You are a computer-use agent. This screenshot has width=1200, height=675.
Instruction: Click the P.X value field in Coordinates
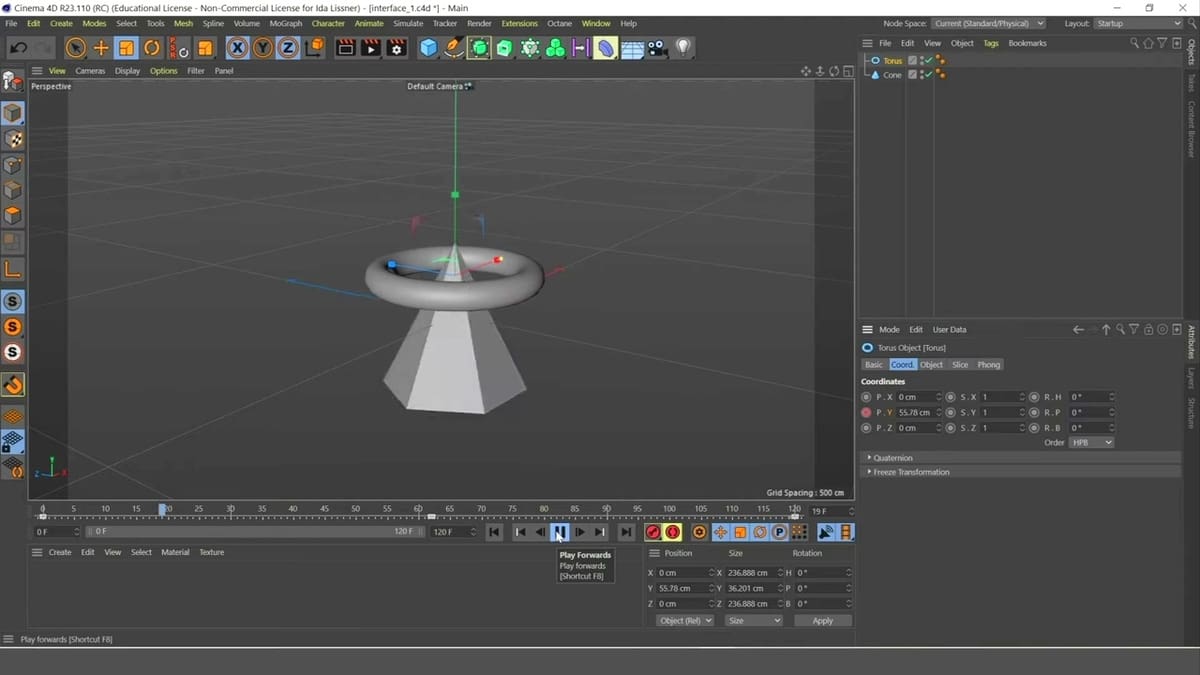click(915, 397)
